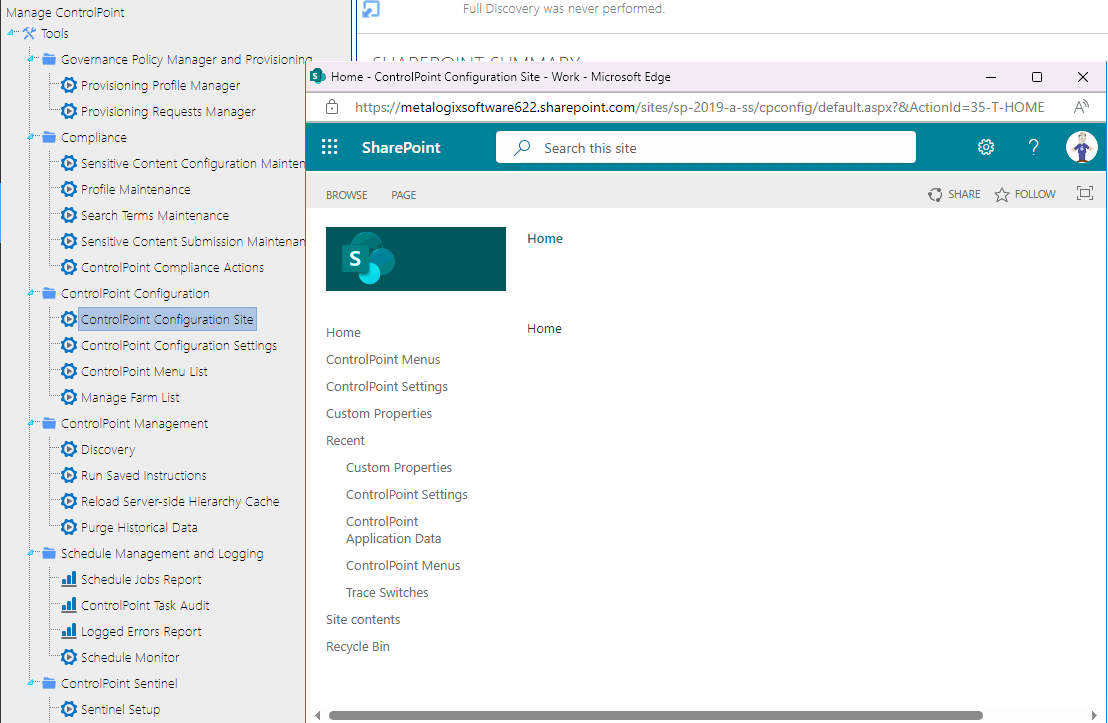Open SharePoint settings gear

(x=986, y=146)
